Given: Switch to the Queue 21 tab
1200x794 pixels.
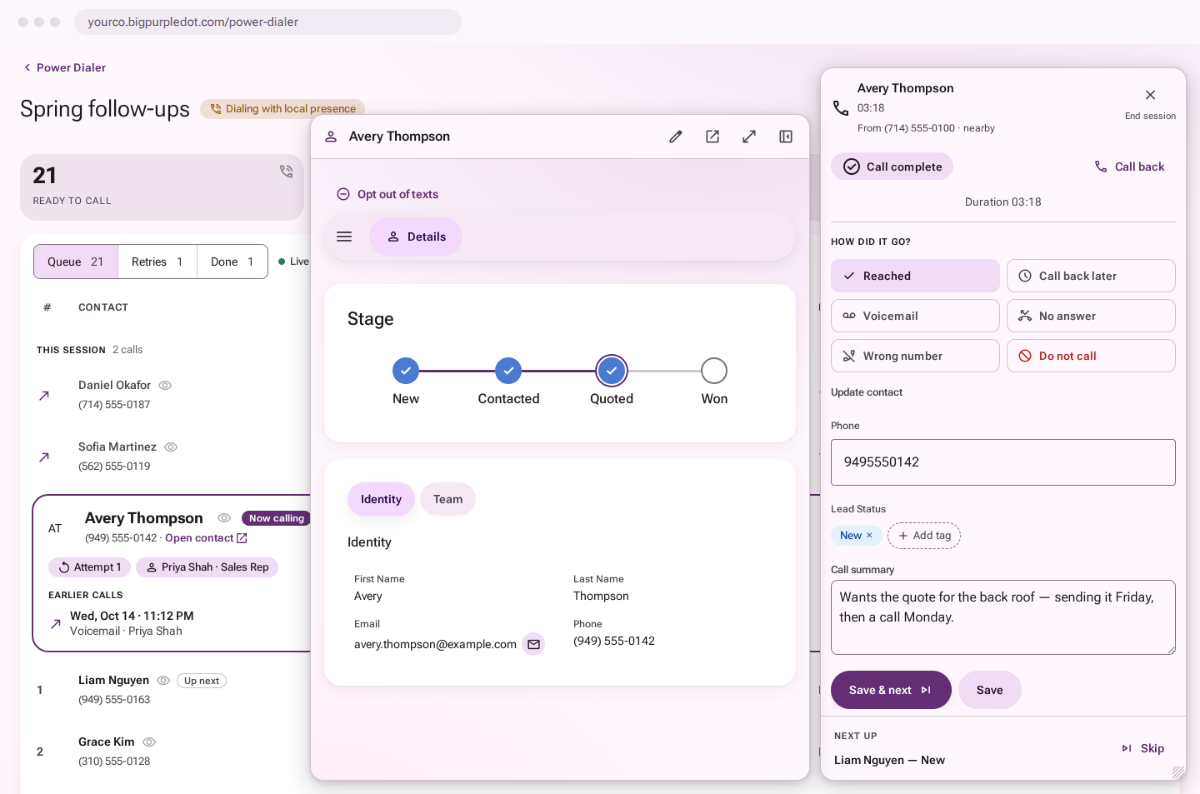Looking at the screenshot, I should coord(76,262).
